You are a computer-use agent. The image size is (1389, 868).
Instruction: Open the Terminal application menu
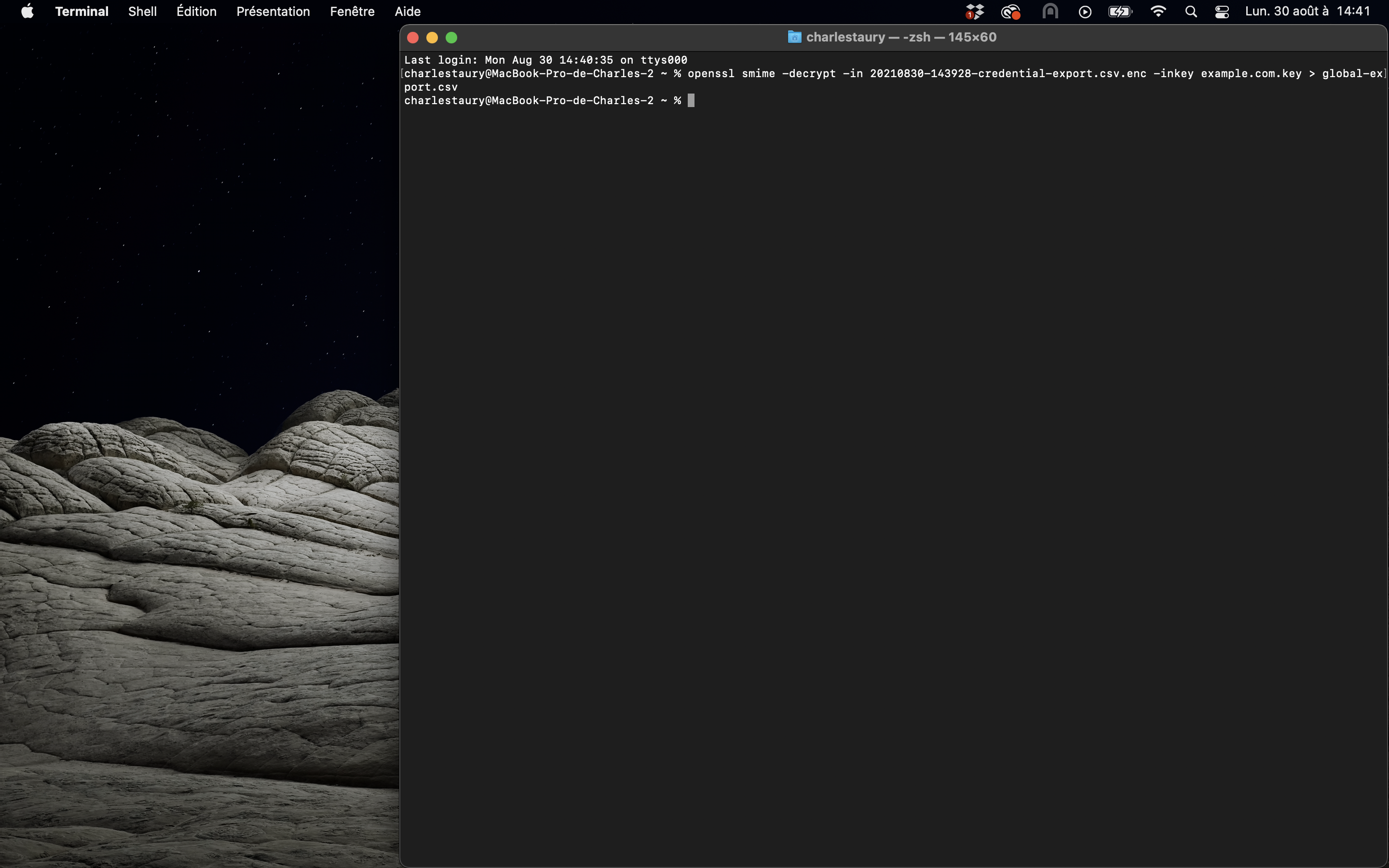(82, 12)
